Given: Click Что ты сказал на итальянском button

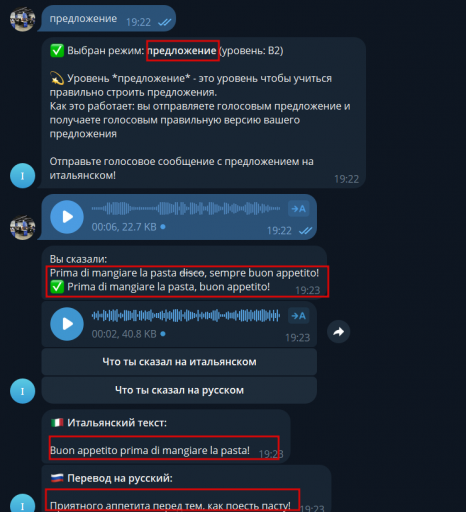Looking at the screenshot, I should coord(179,362).
